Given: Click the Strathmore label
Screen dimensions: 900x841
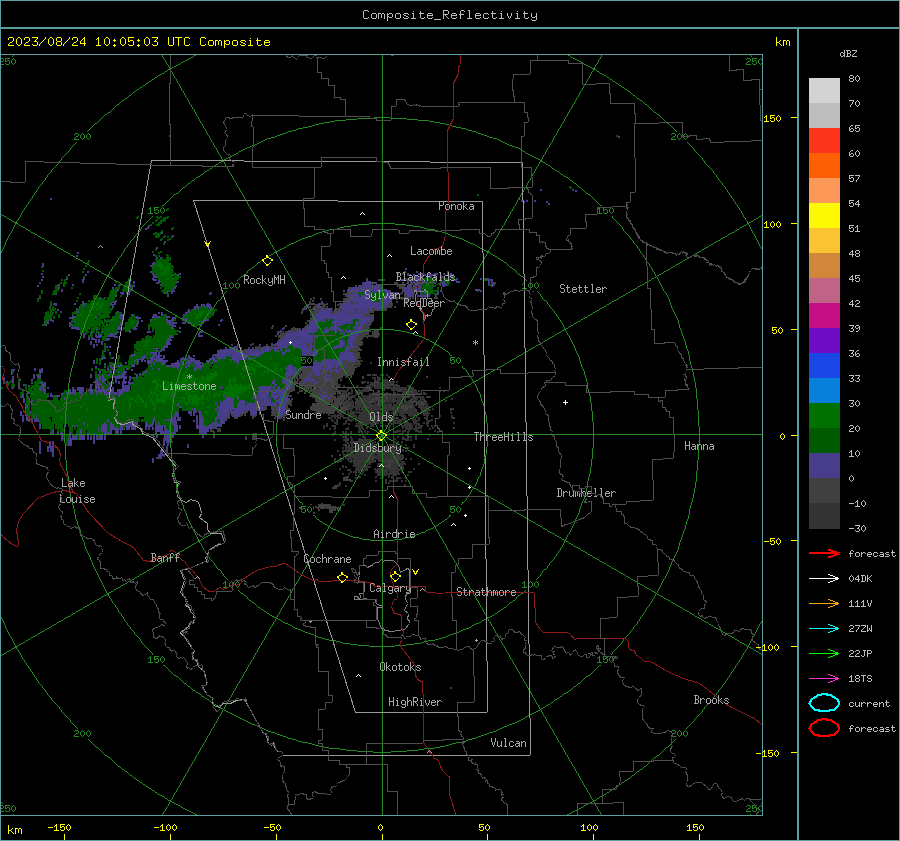Looking at the screenshot, I should click(486, 592).
